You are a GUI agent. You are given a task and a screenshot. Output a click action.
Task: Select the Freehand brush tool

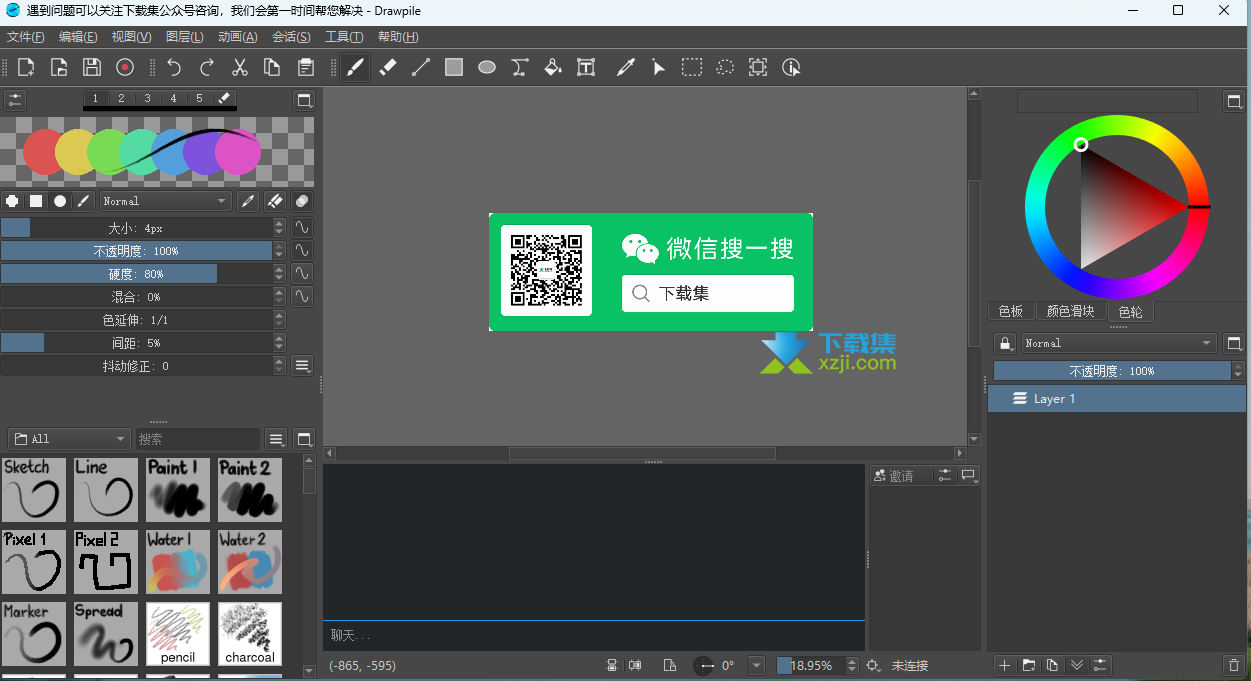[355, 67]
